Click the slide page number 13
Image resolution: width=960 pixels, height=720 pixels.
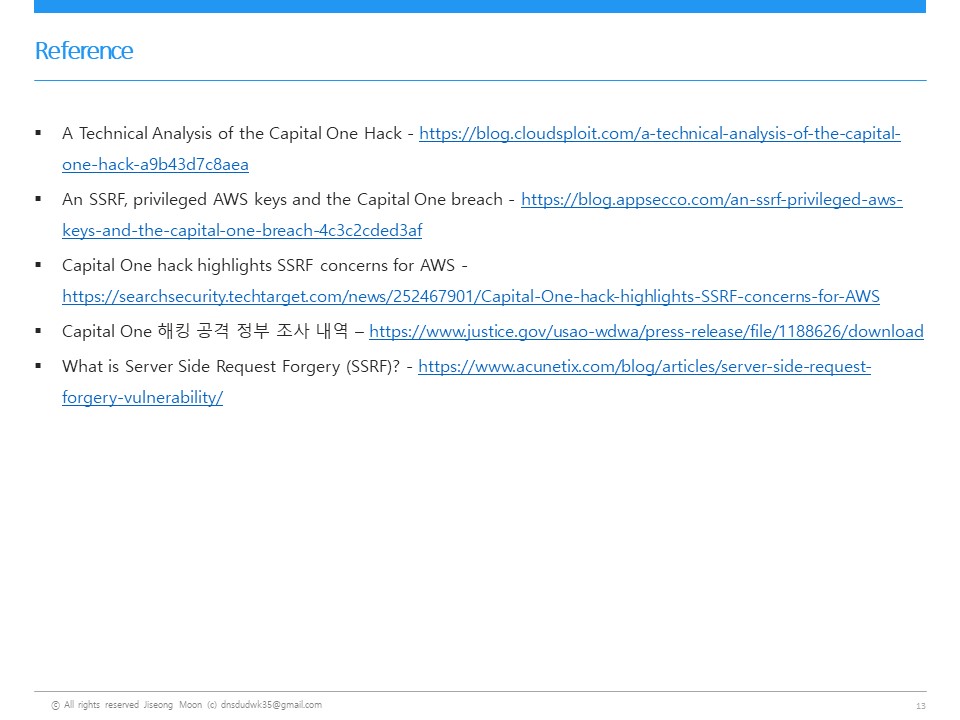(x=920, y=706)
